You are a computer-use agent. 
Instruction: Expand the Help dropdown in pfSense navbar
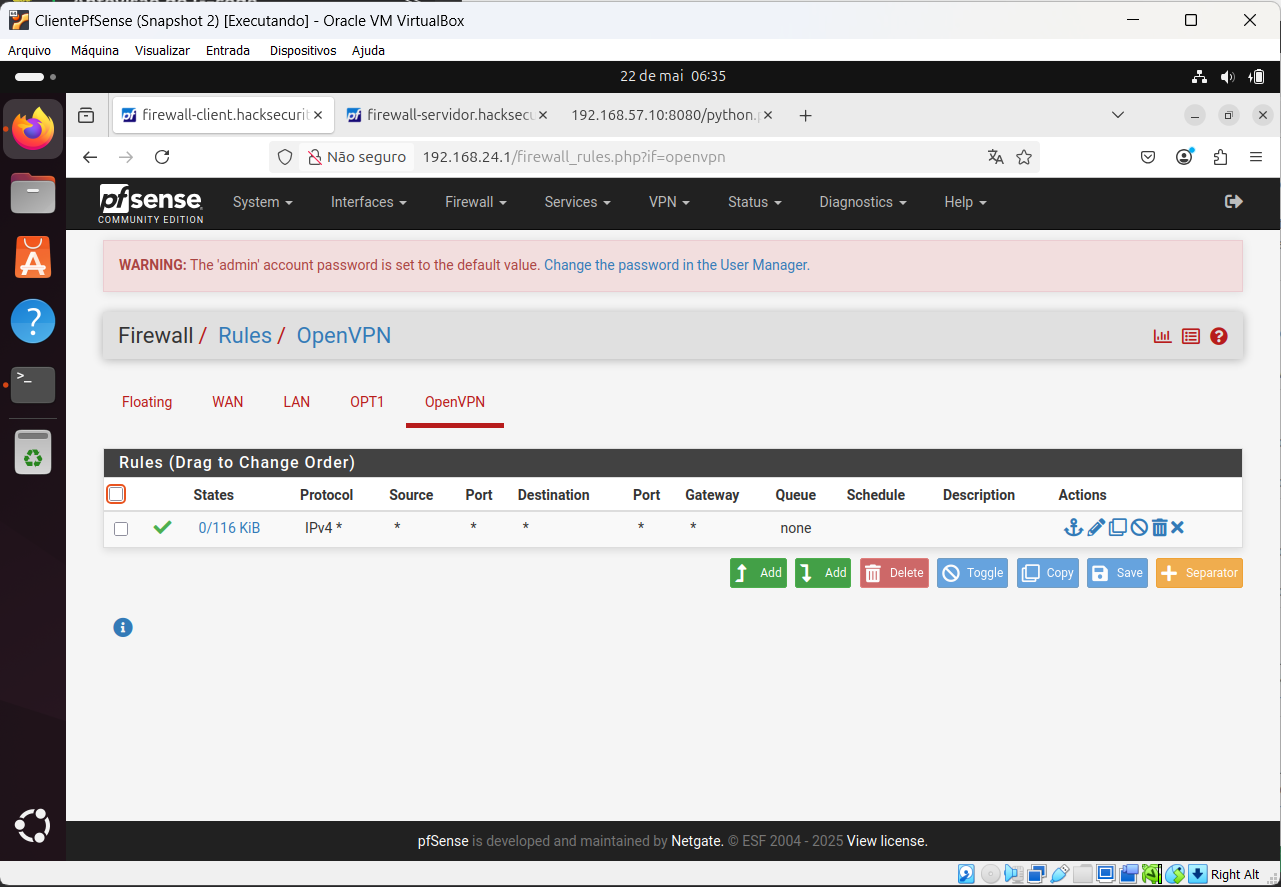(x=965, y=202)
